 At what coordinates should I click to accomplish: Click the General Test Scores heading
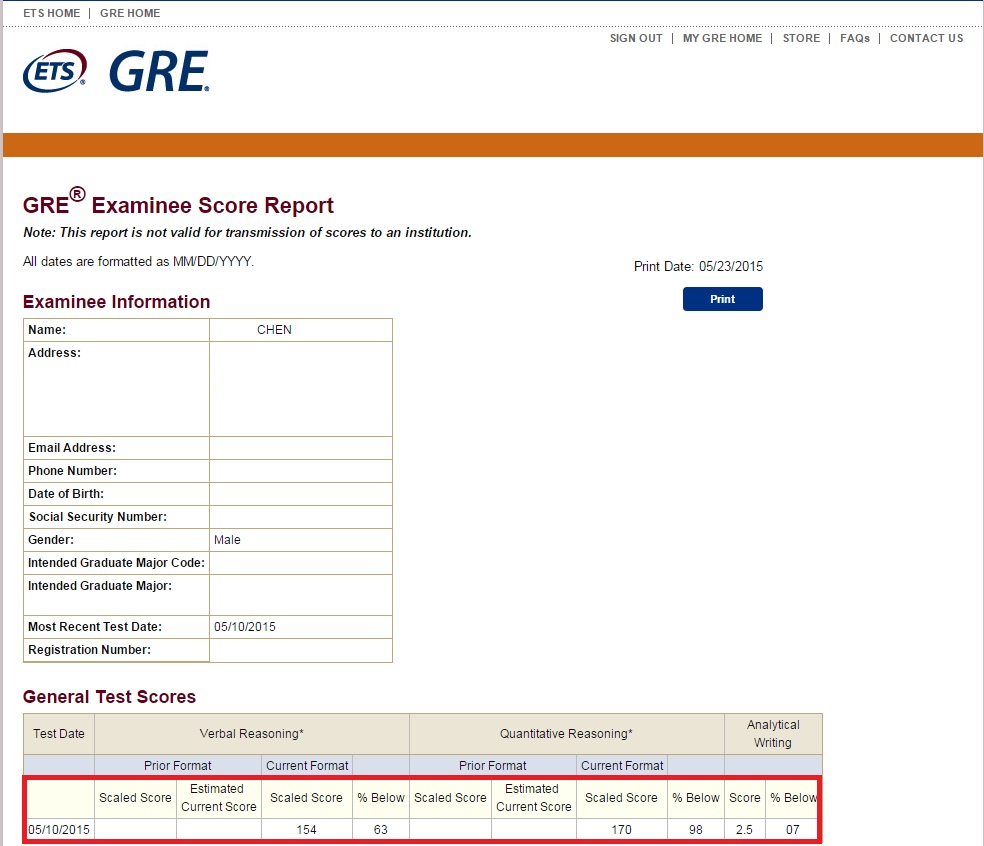[x=109, y=697]
